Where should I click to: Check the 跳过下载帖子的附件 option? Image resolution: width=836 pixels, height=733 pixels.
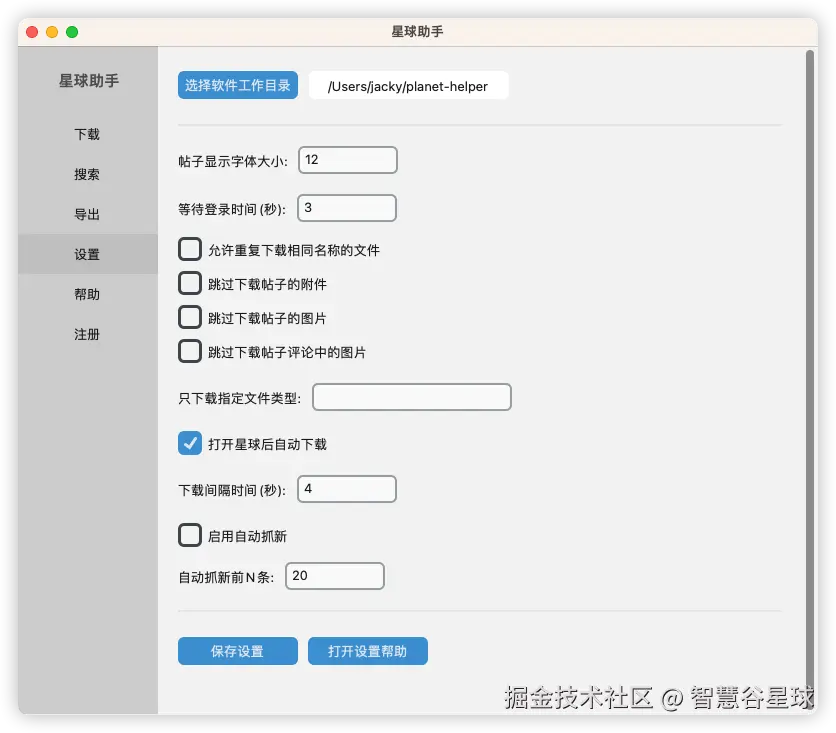point(190,283)
